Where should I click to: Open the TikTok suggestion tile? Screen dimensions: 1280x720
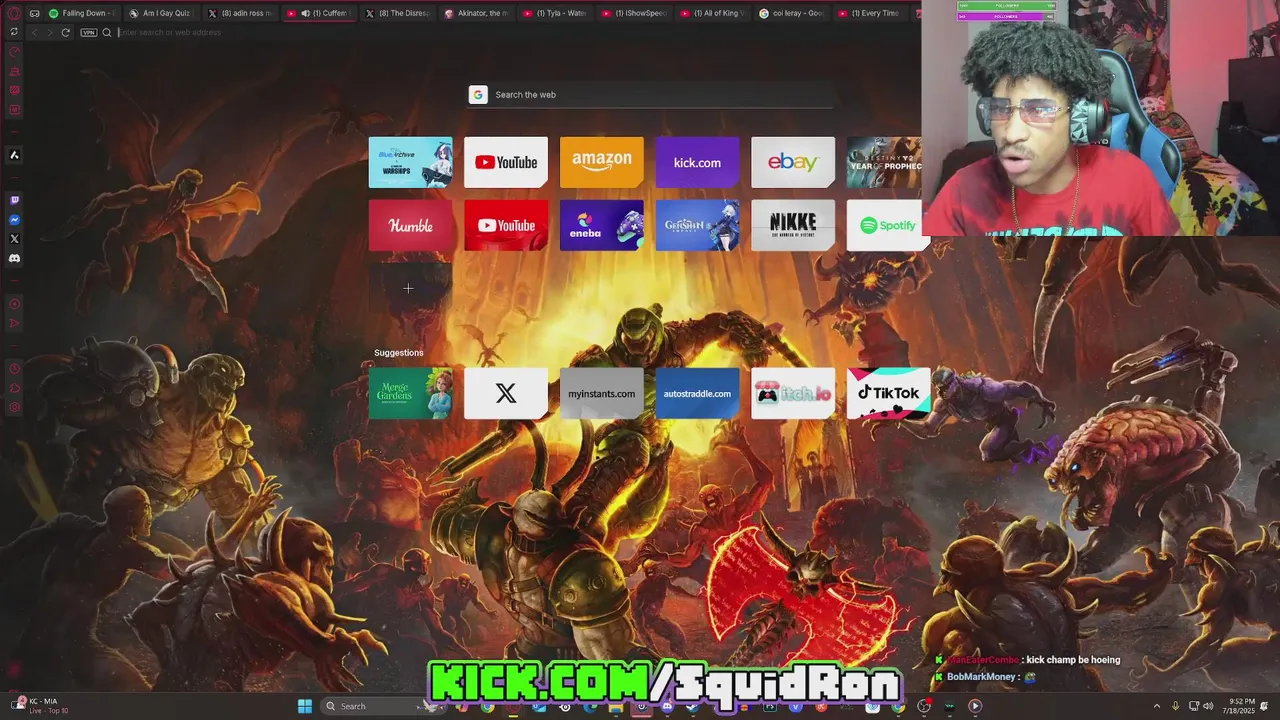[x=889, y=393]
